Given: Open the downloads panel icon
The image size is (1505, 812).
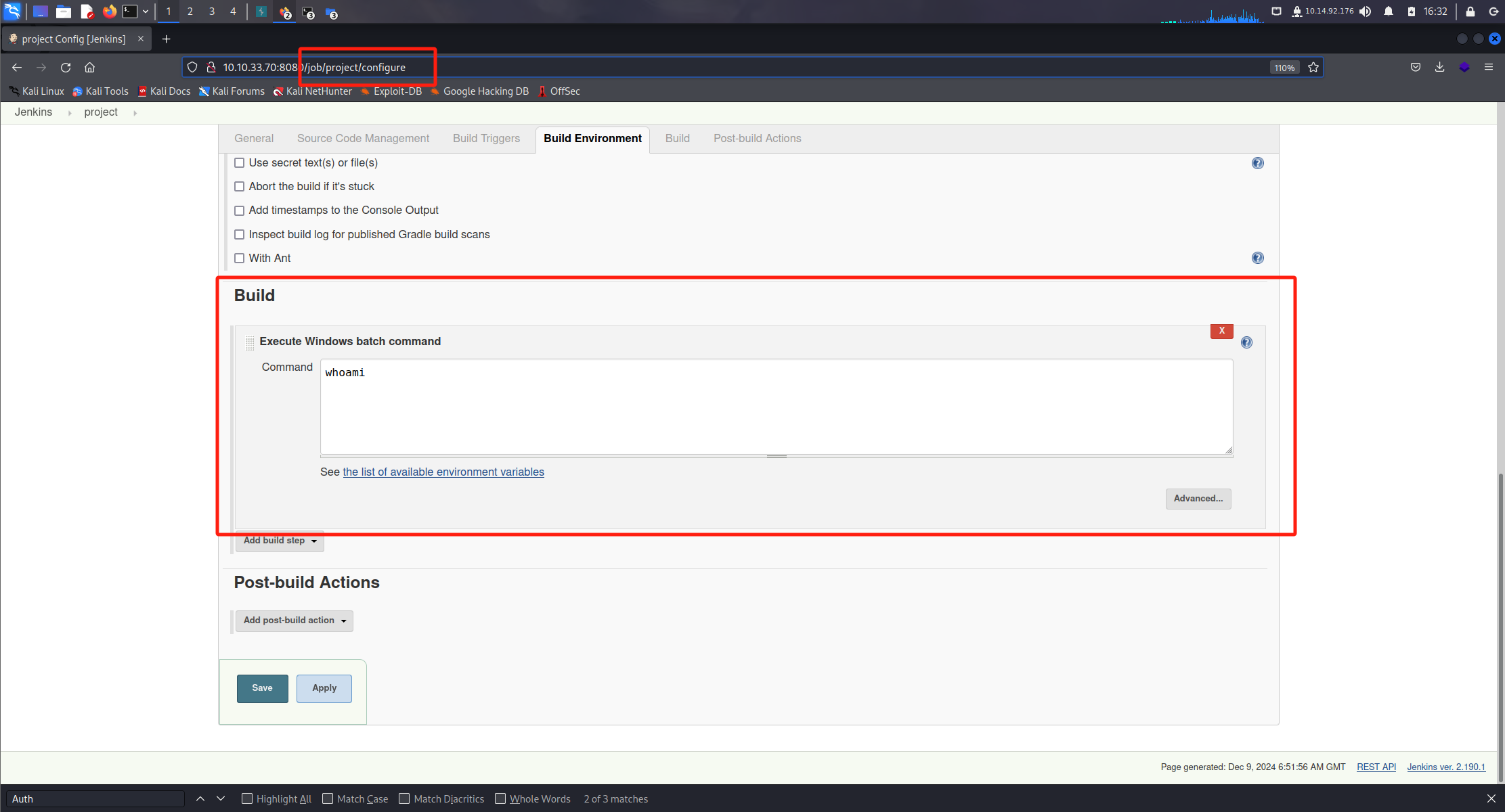Looking at the screenshot, I should click(x=1439, y=68).
